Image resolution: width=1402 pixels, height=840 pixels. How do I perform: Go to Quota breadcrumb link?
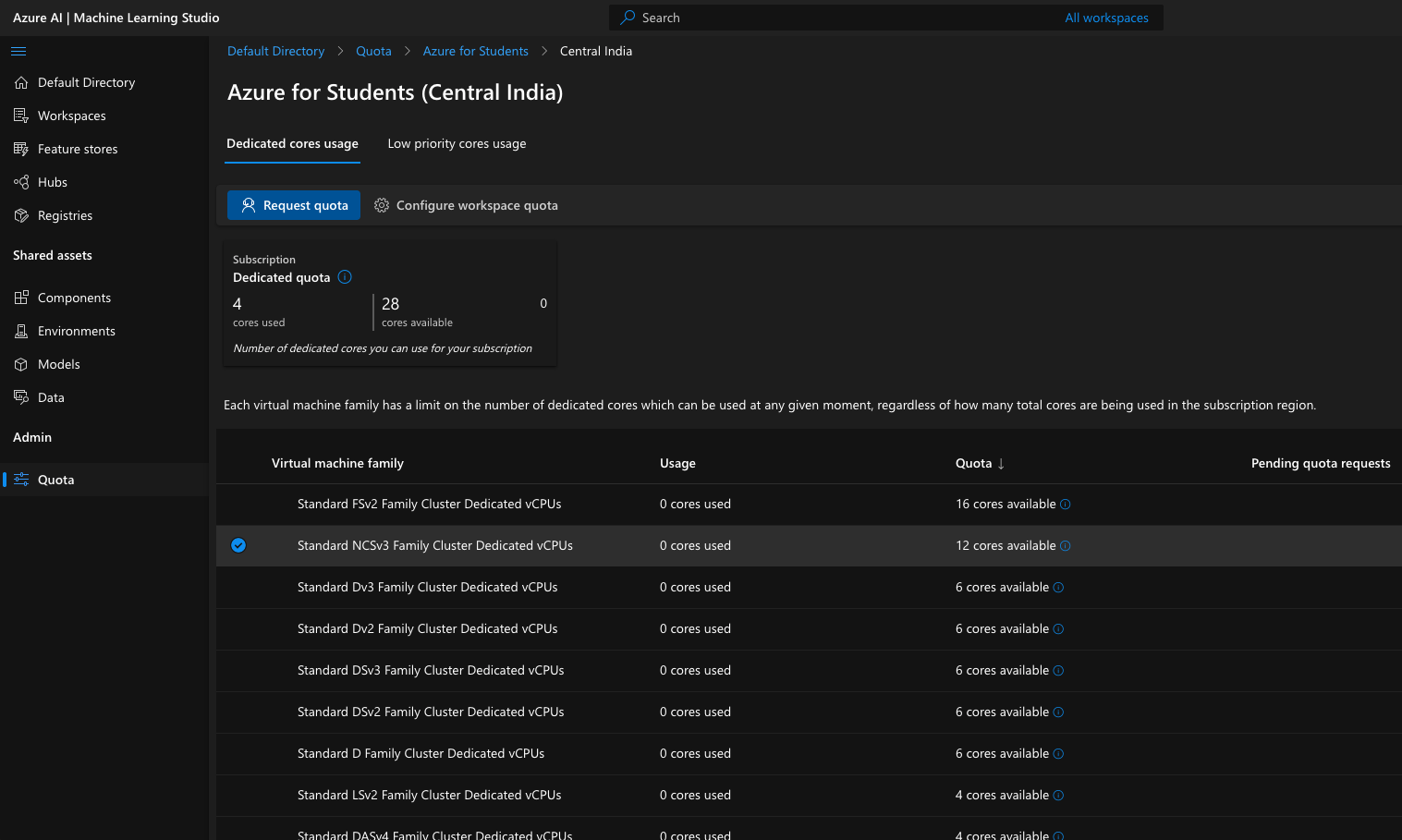click(373, 51)
